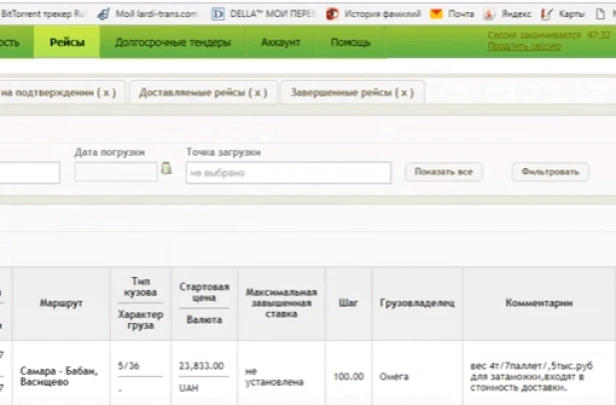Viewport: 616px width, 405px height.
Task: Click the Дата погрузки date field
Action: (116, 172)
